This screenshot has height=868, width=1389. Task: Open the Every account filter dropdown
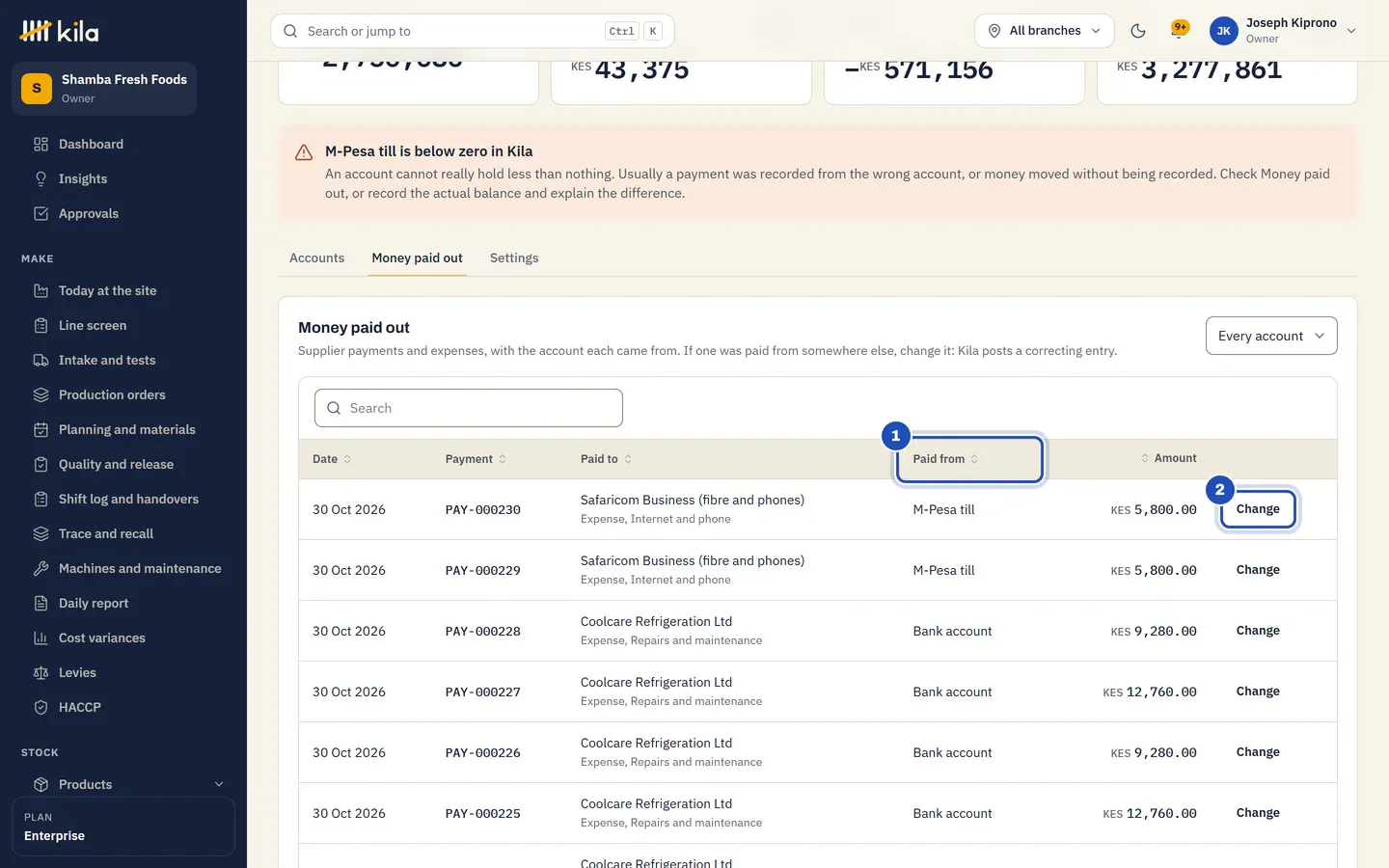point(1271,336)
